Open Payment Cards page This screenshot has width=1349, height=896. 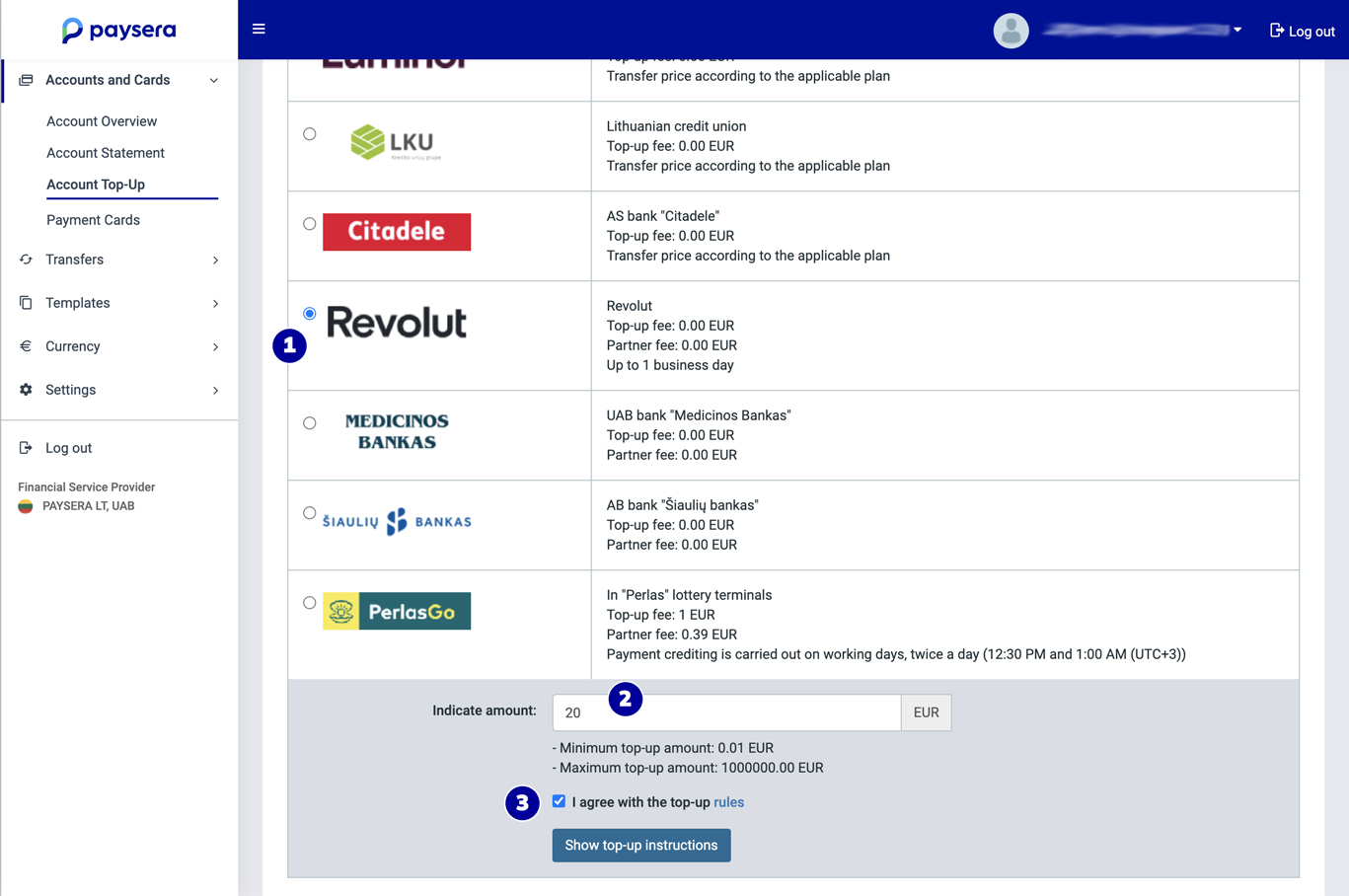[x=93, y=220]
